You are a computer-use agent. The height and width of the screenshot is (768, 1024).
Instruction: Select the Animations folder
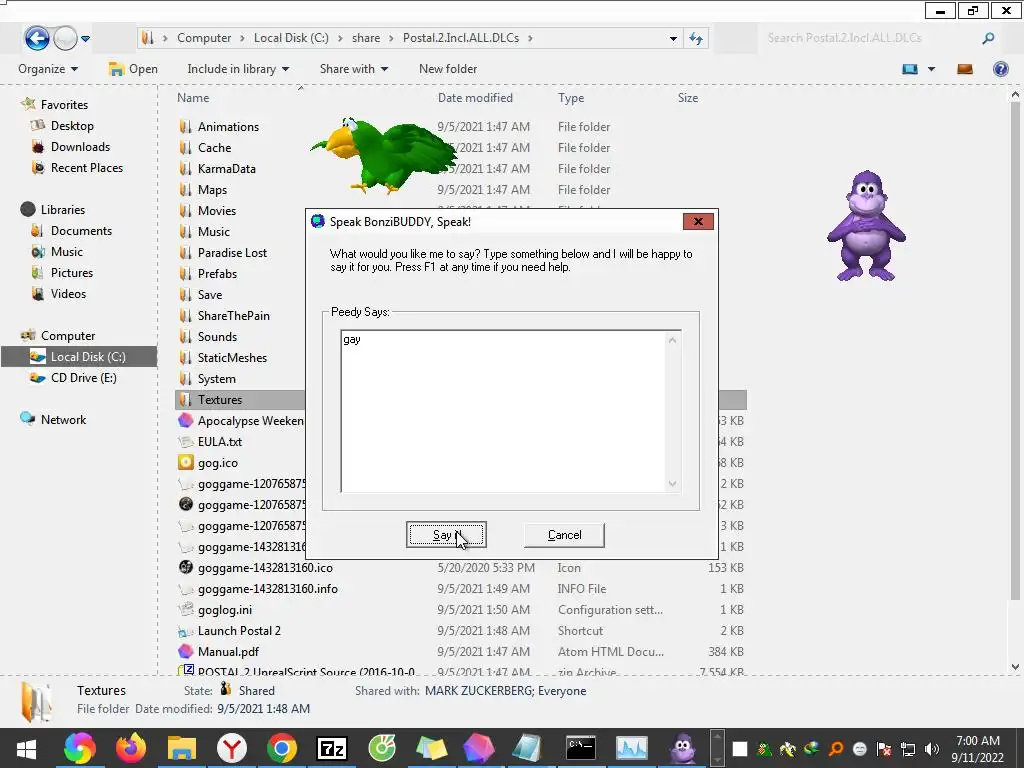click(x=228, y=127)
